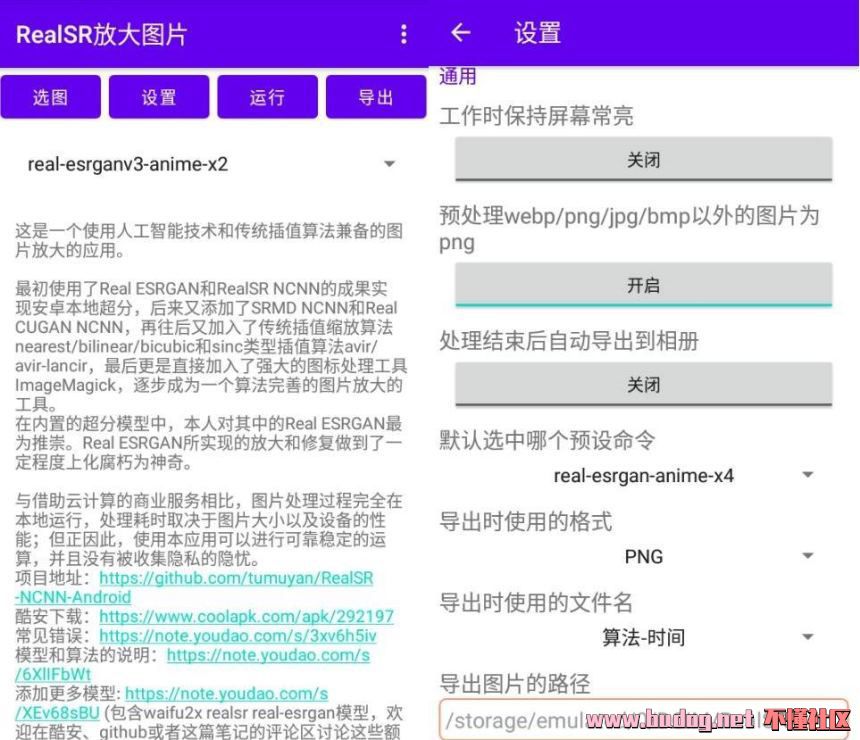The height and width of the screenshot is (740, 860).
Task: Open the three-dot overflow menu
Action: 404,35
